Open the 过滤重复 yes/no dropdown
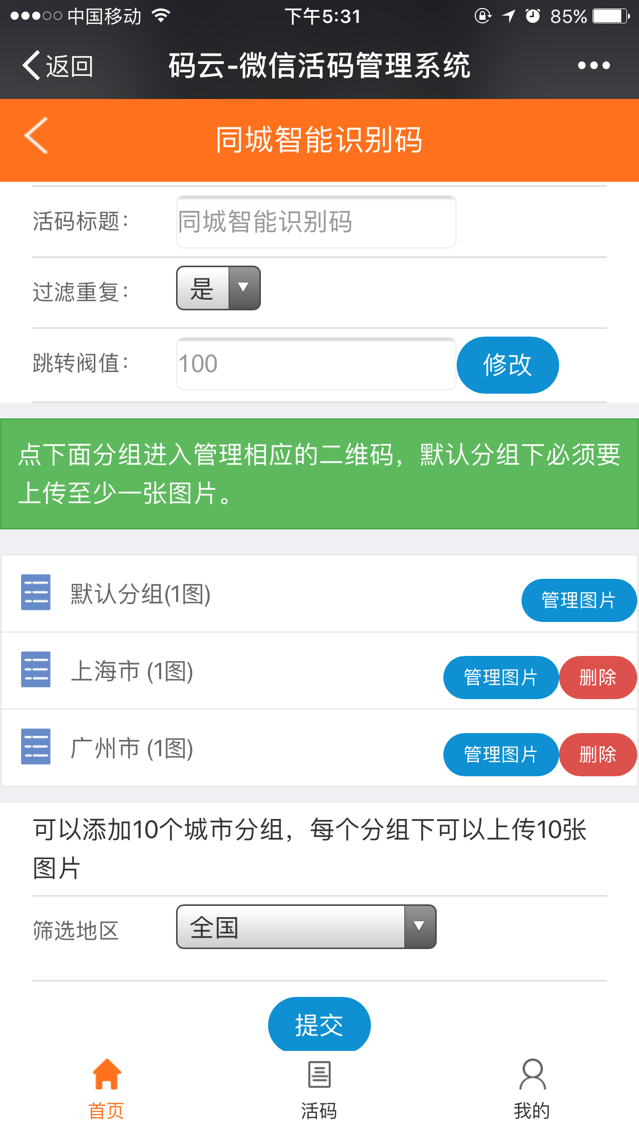639x1136 pixels. tap(217, 288)
